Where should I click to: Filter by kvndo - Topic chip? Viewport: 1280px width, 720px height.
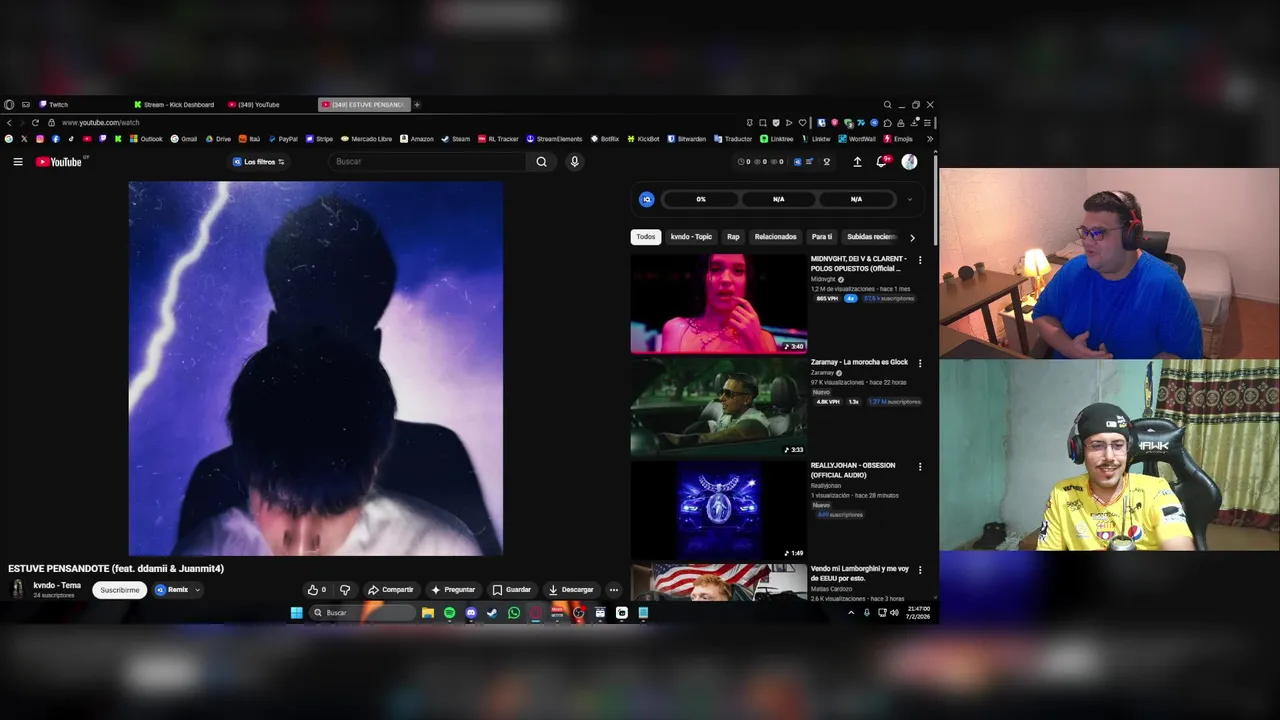coord(691,237)
